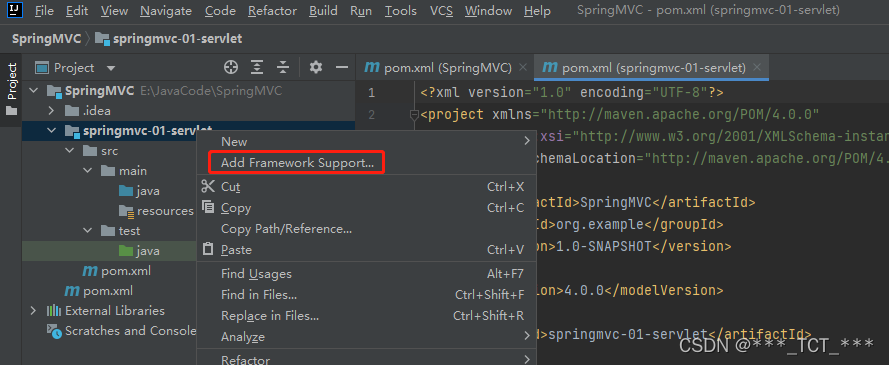
Task: Click the Cut scissors icon in context menu
Action: click(x=209, y=186)
